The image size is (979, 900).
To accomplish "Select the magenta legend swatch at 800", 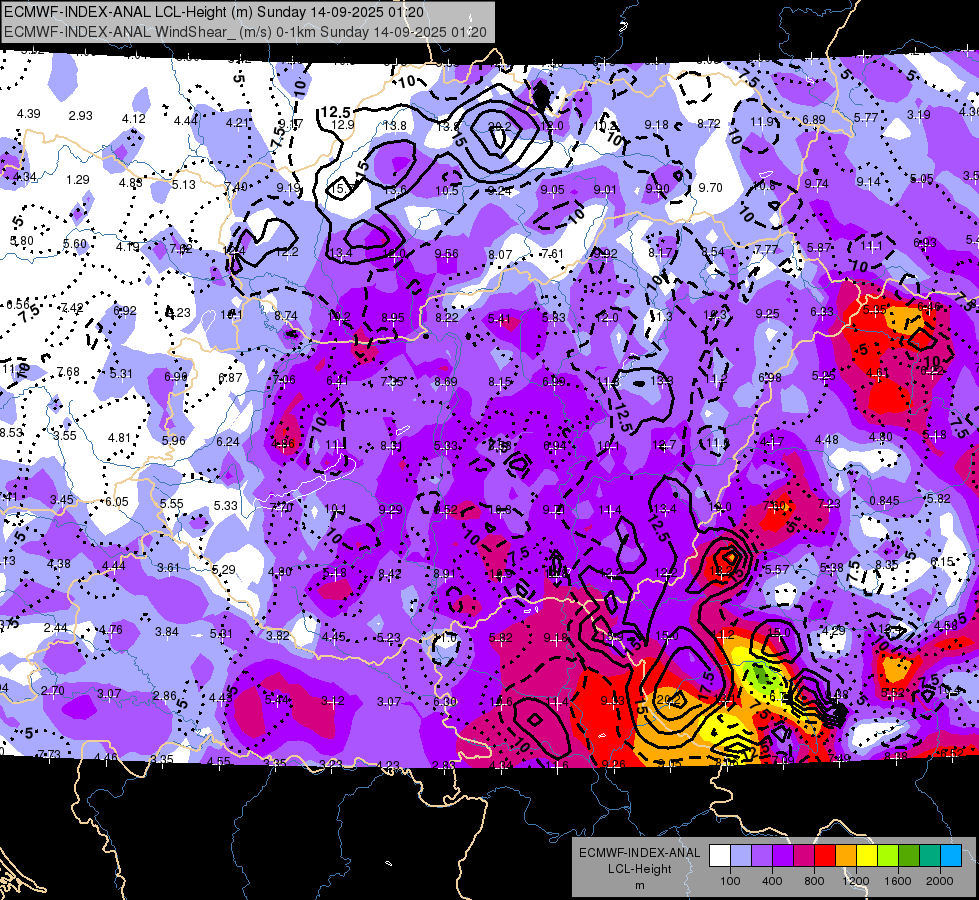I will 804,856.
